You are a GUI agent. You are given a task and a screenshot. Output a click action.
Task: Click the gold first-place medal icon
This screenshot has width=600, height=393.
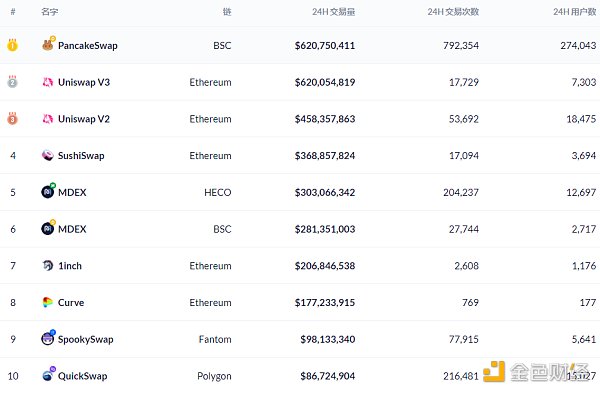click(x=12, y=45)
